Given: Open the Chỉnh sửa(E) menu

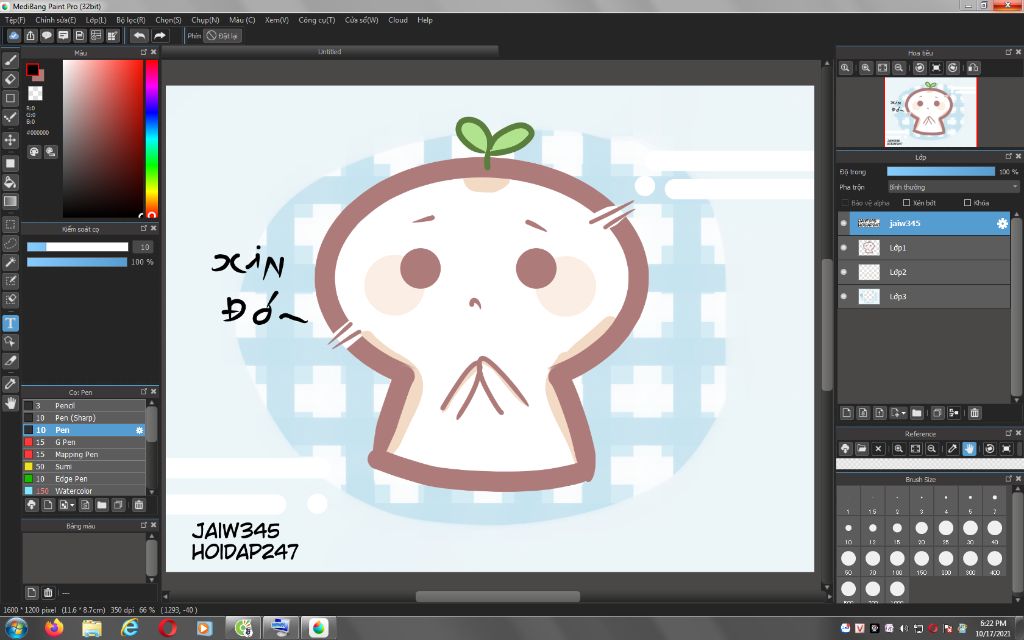Looking at the screenshot, I should (x=56, y=20).
